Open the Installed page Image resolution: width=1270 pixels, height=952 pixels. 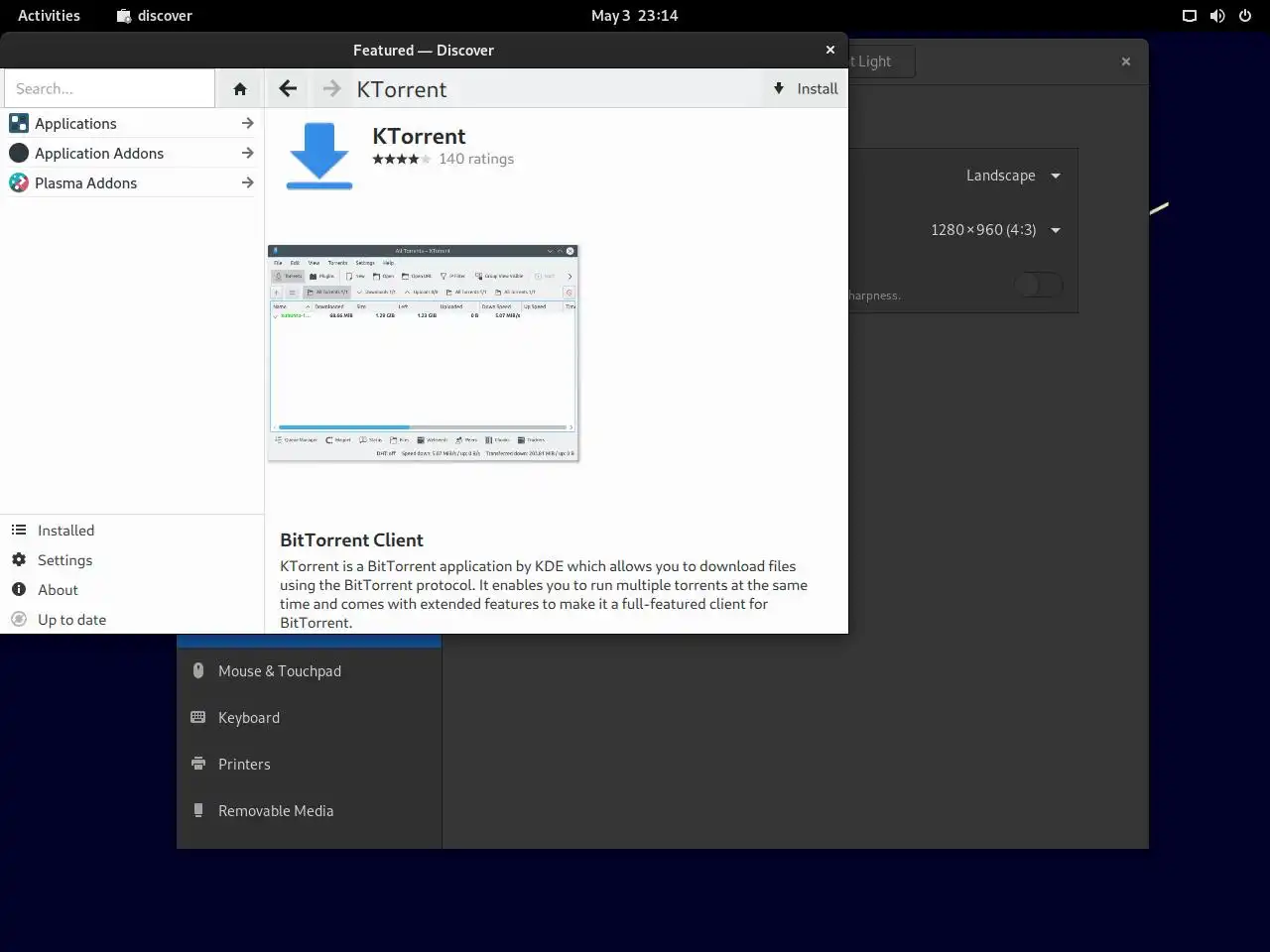[132, 531]
